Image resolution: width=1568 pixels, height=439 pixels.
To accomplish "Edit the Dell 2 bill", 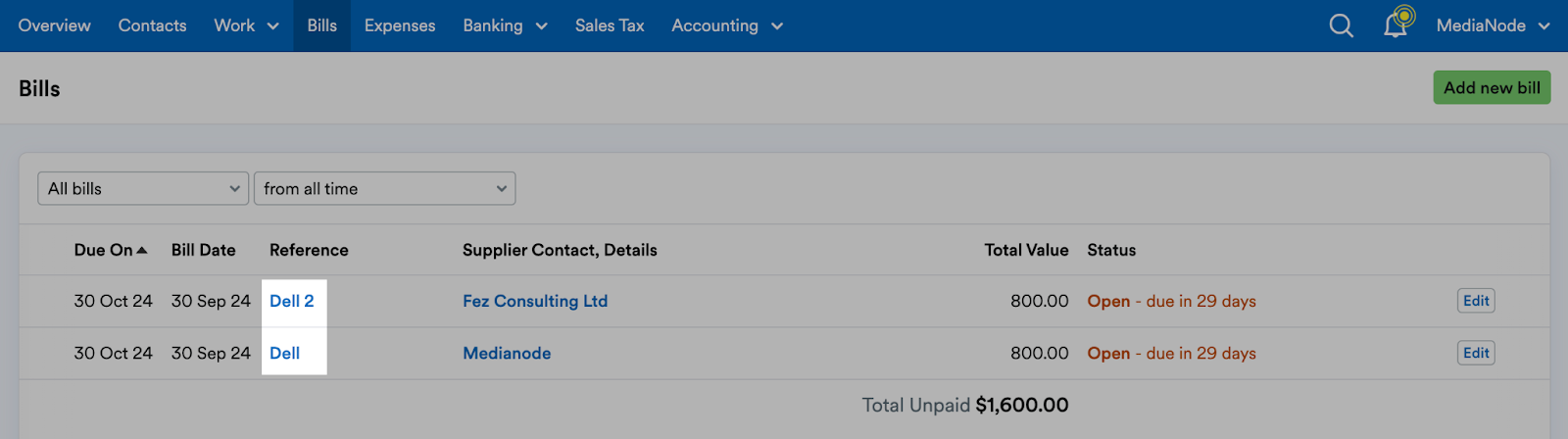I will (x=1476, y=301).
